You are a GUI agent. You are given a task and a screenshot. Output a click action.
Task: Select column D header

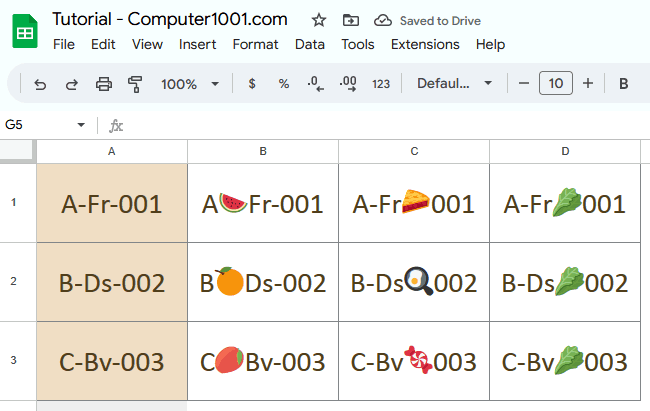coord(565,151)
